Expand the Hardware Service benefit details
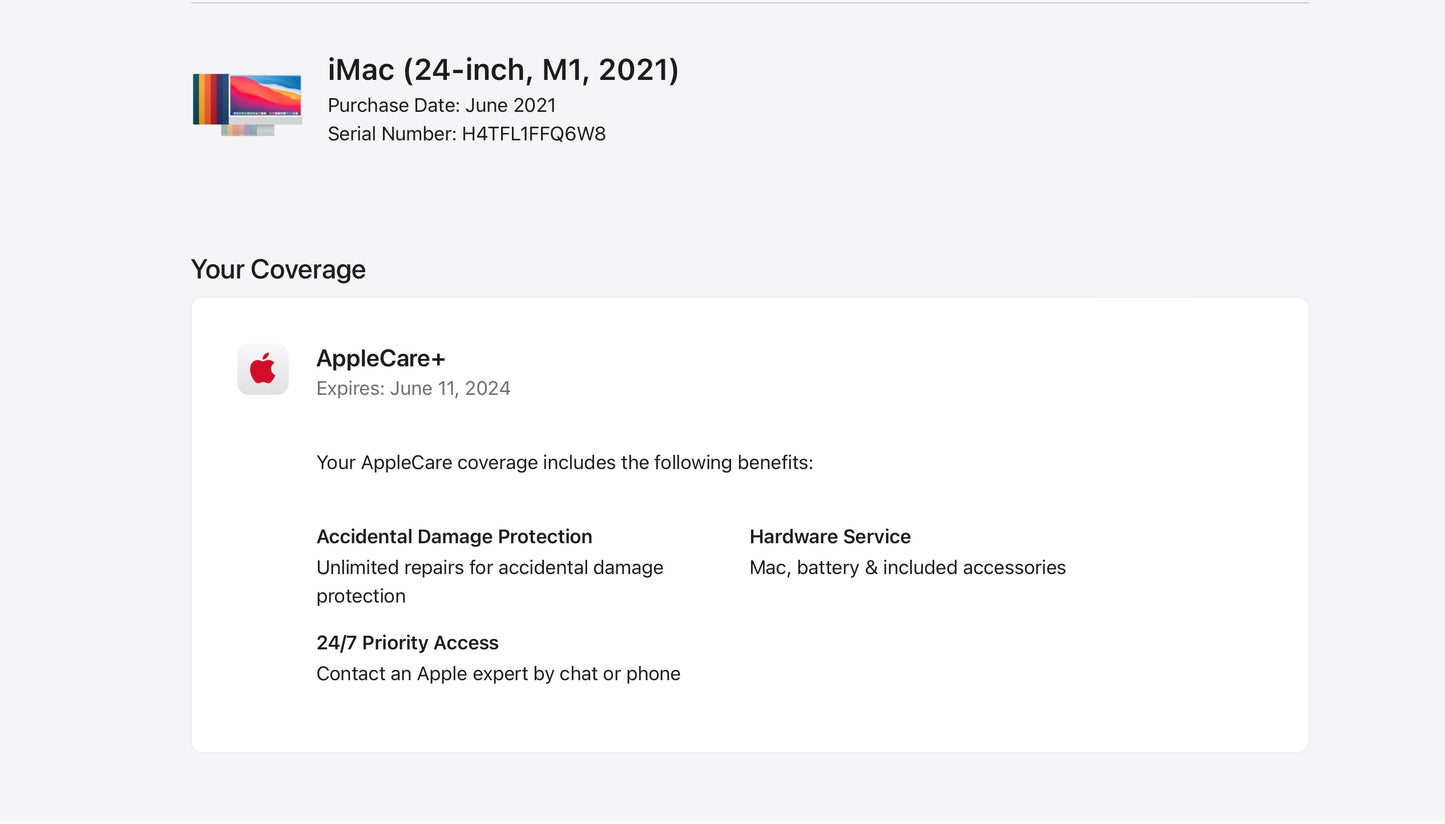 point(830,536)
